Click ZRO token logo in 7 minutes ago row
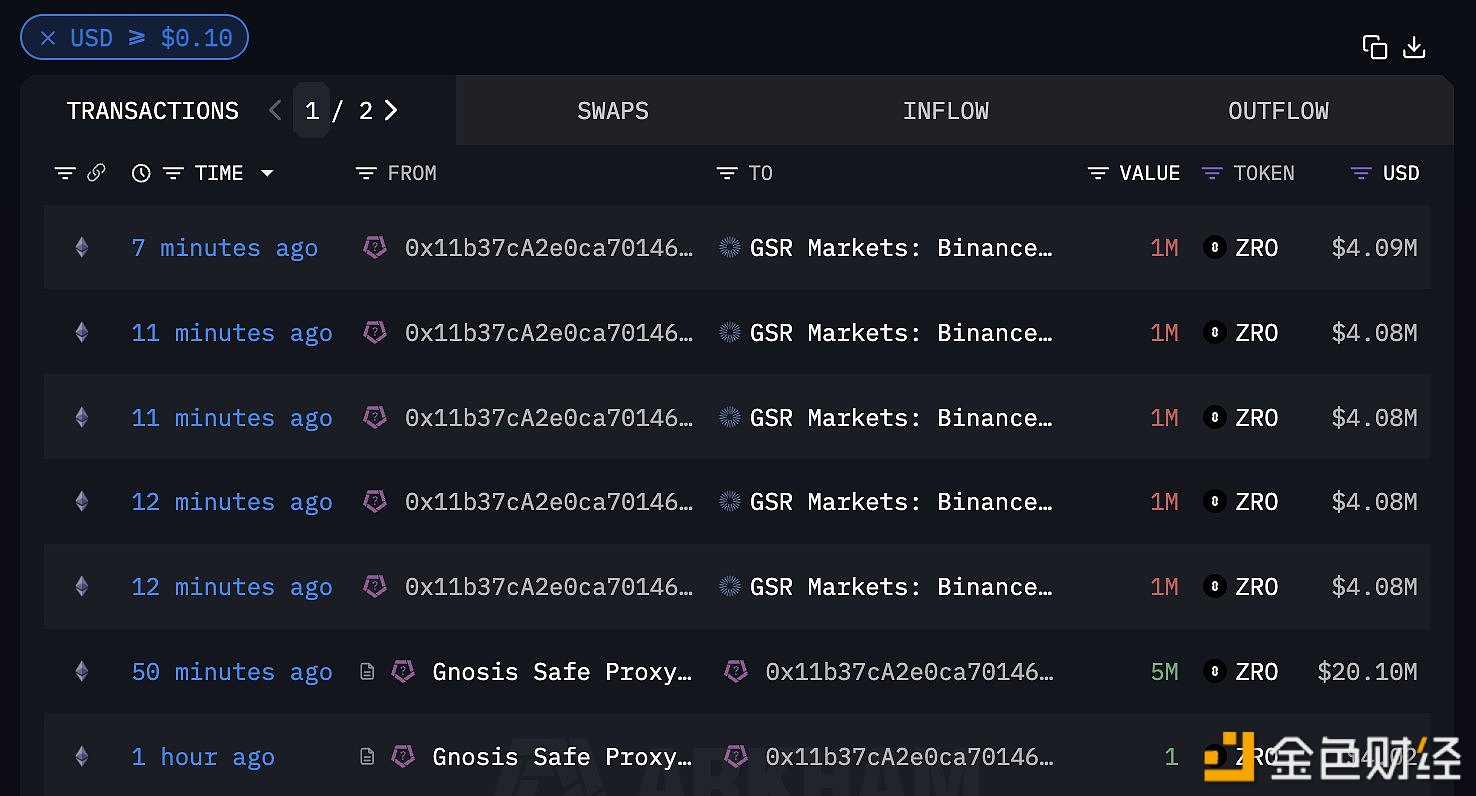 coord(1214,248)
